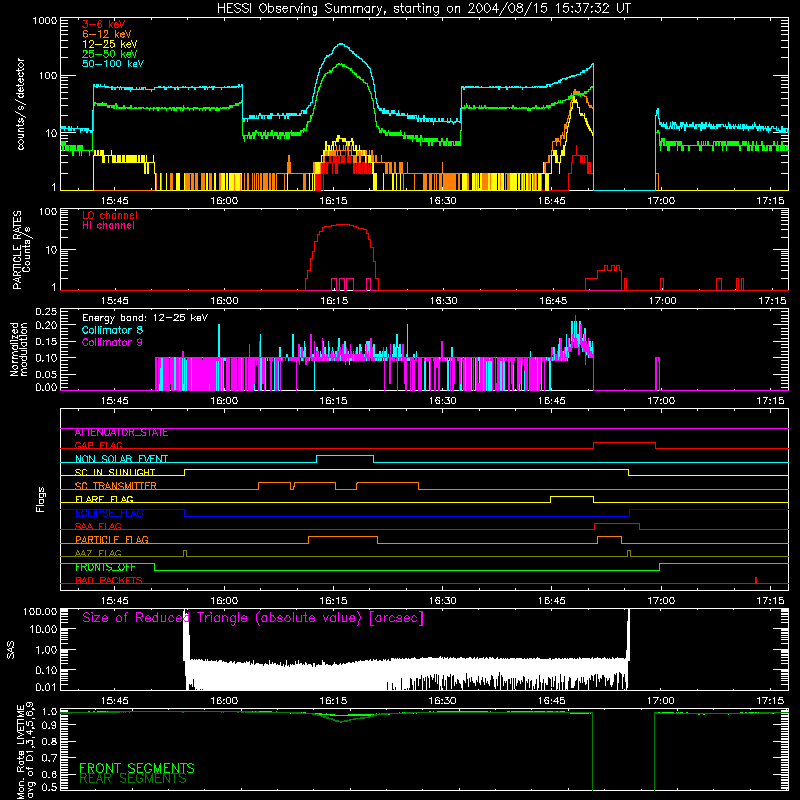Viewport: 800px width, 800px height.
Task: Select the Collimator 9 legend label
Action: point(112,342)
